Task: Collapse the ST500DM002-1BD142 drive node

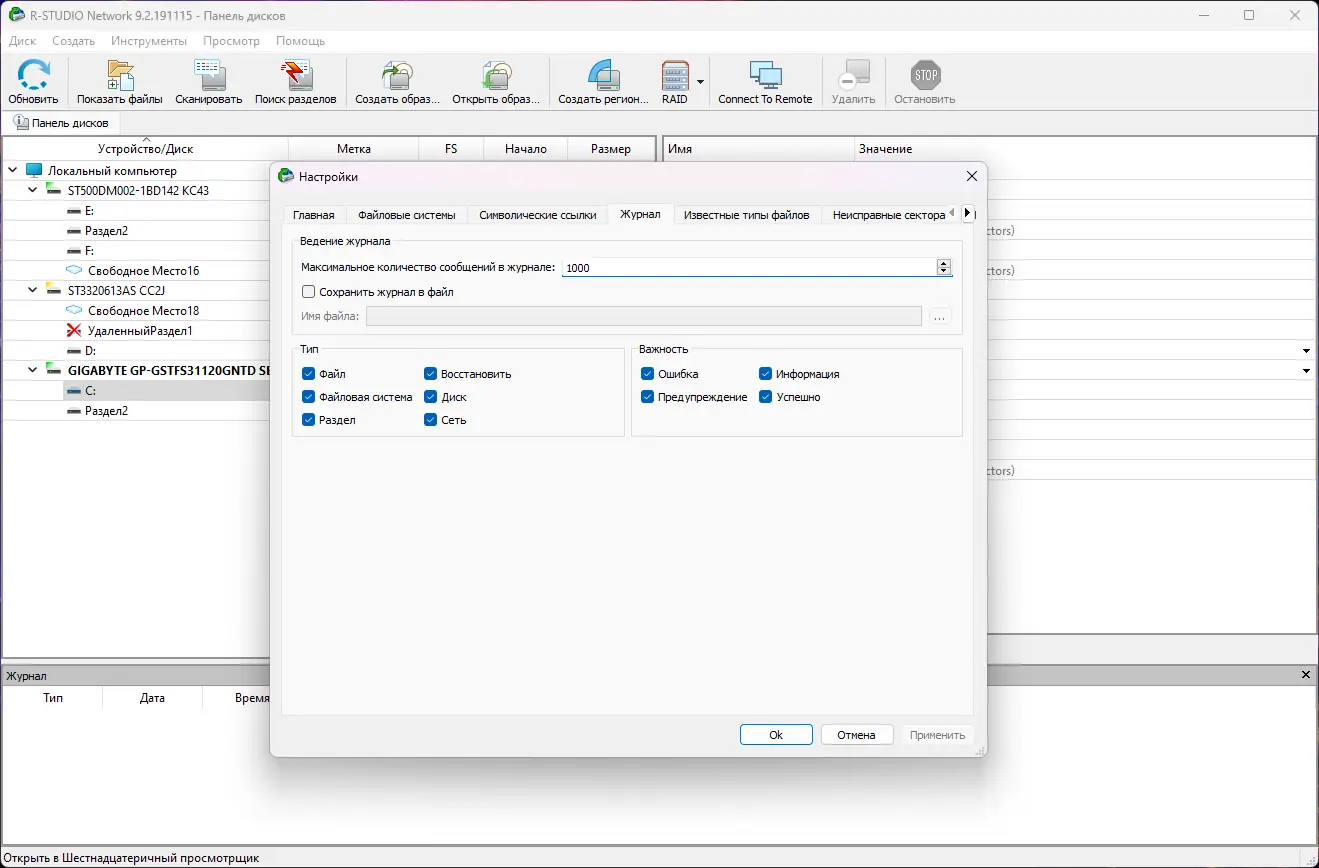Action: 33,190
